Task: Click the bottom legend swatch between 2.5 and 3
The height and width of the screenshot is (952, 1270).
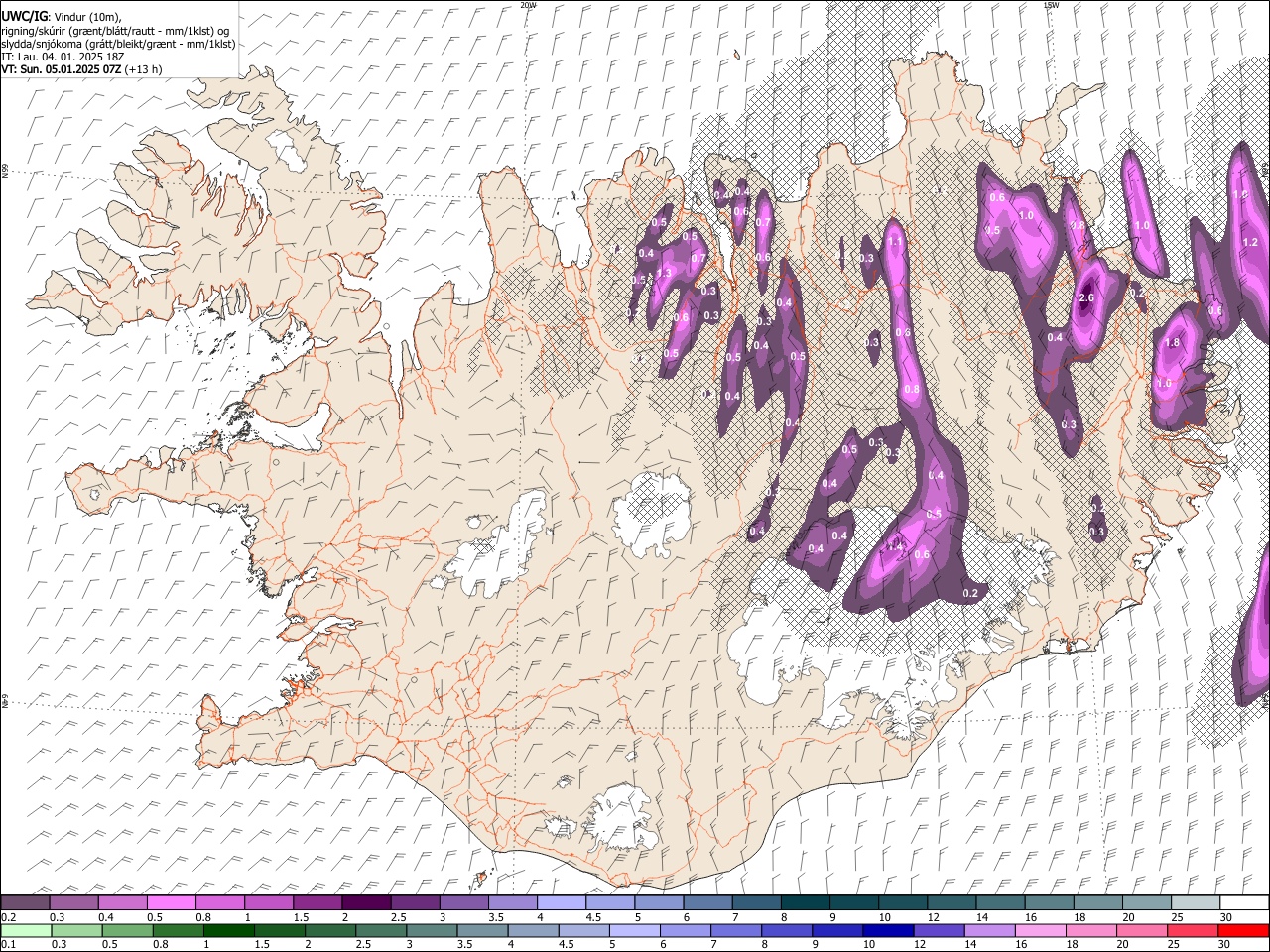Action: coord(380,930)
